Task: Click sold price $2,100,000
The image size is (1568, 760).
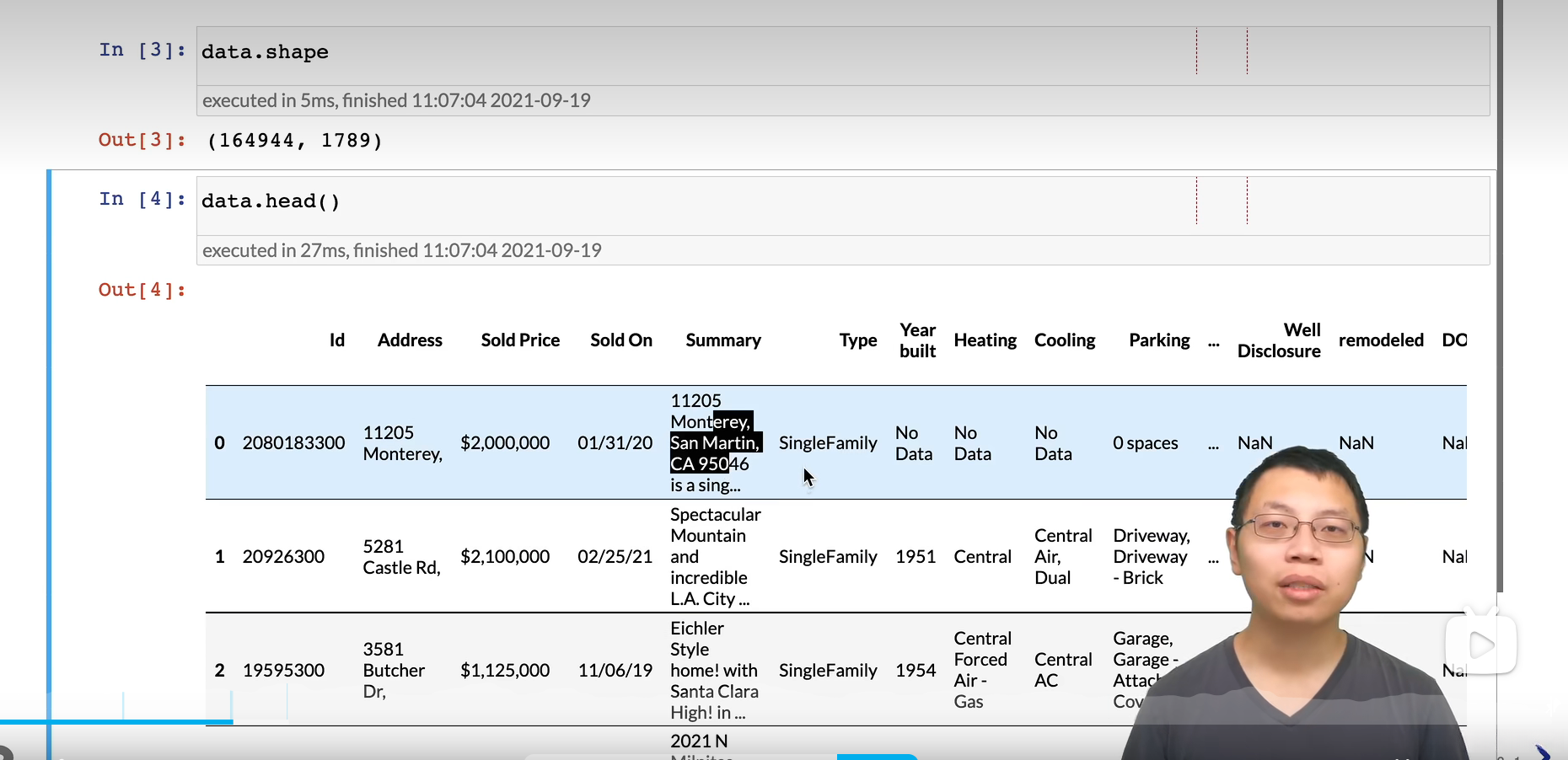Action: click(505, 557)
